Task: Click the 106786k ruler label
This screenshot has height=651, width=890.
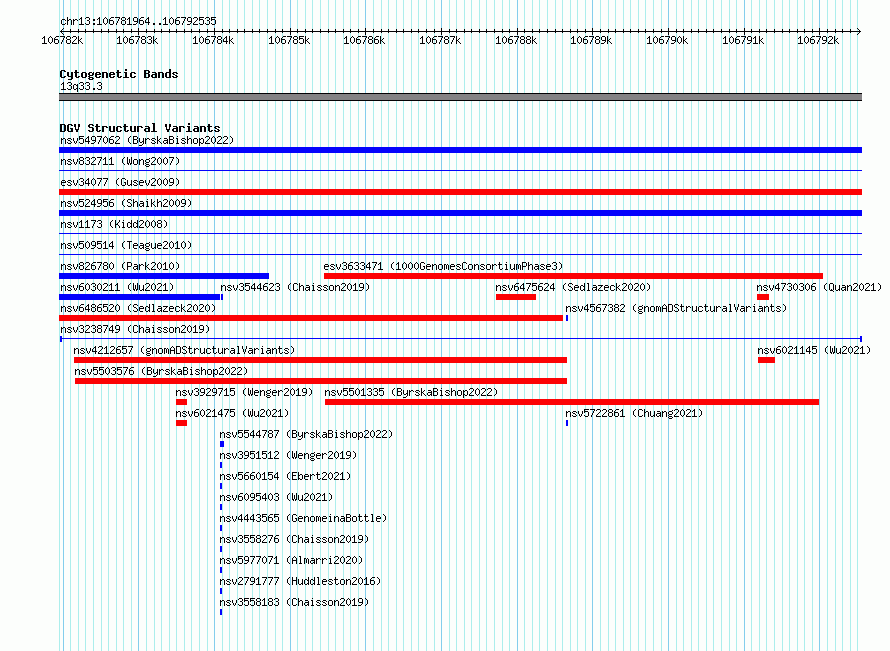Action: [364, 40]
